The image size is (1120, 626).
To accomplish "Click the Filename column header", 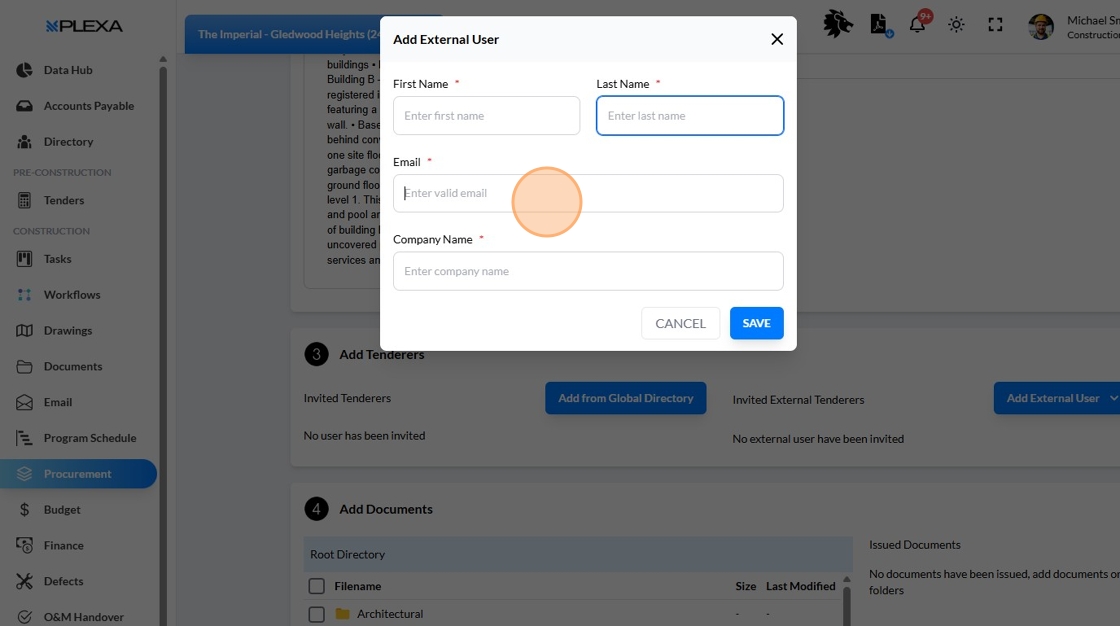I will point(358,586).
